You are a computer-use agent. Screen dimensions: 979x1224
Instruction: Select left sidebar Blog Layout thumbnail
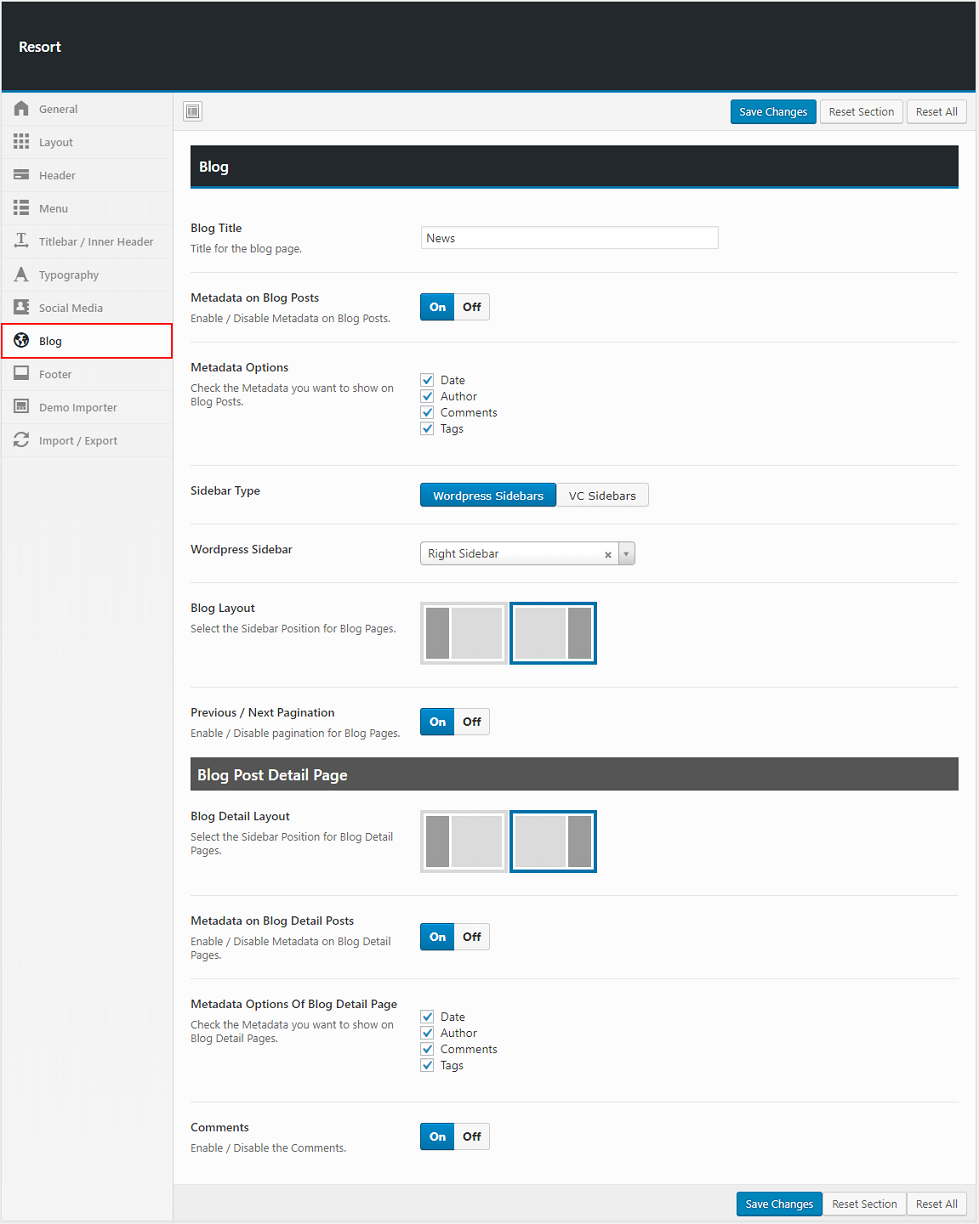pyautogui.click(x=464, y=633)
